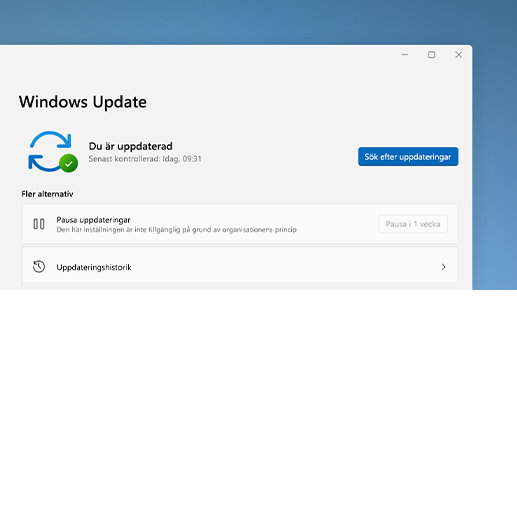
Task: Maximize the Settings window
Action: 432,55
